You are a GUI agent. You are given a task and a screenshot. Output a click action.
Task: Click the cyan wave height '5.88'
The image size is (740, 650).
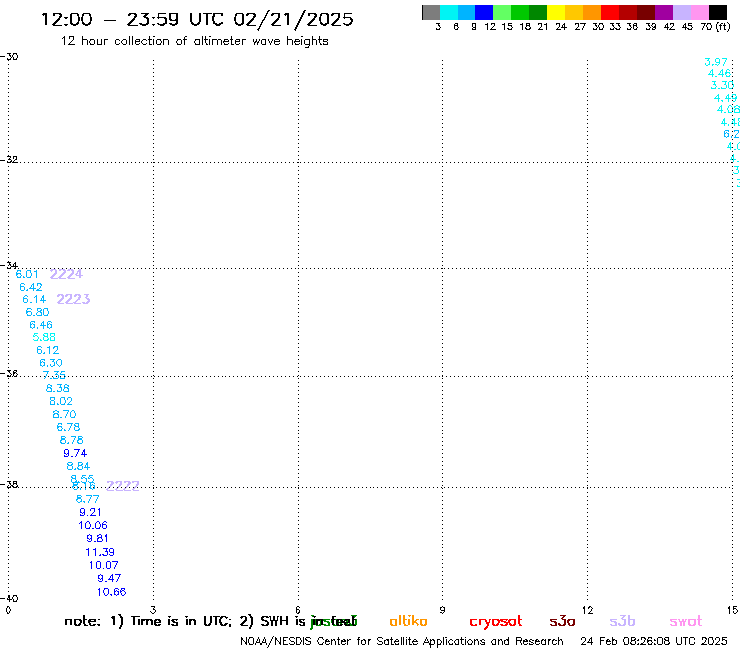click(44, 338)
